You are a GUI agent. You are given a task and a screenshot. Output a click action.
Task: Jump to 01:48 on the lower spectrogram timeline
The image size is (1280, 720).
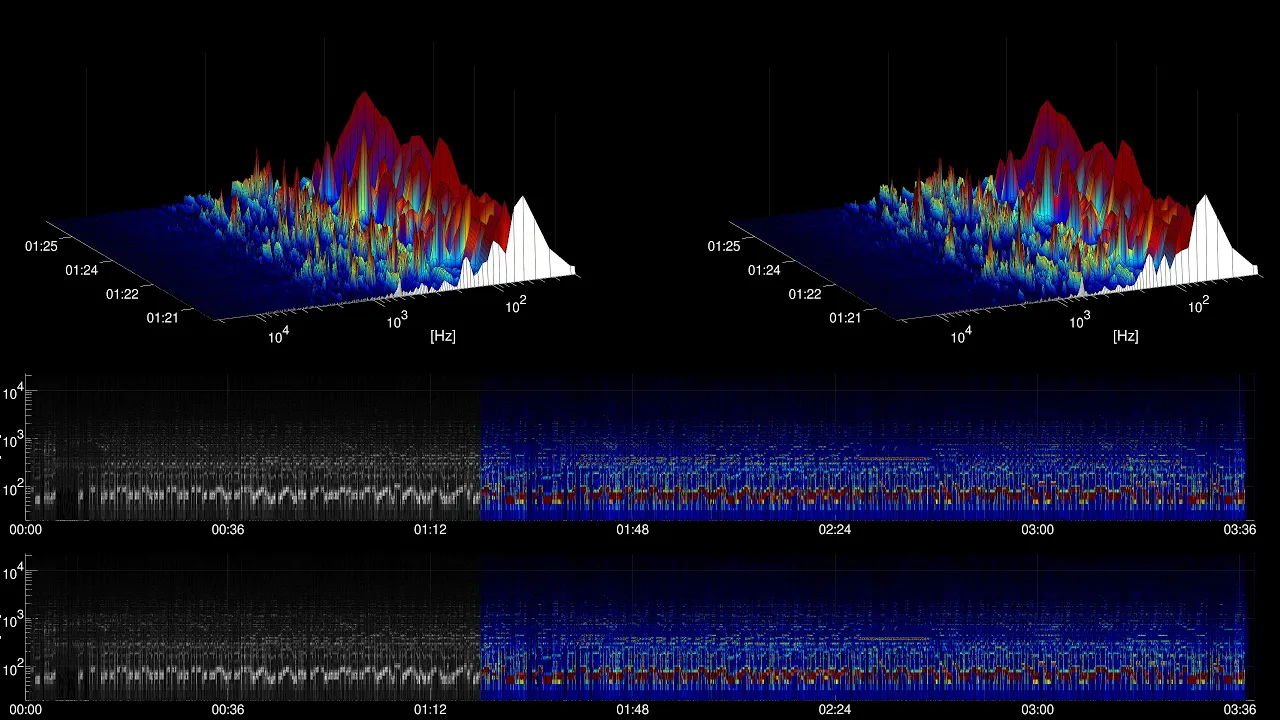coord(632,709)
